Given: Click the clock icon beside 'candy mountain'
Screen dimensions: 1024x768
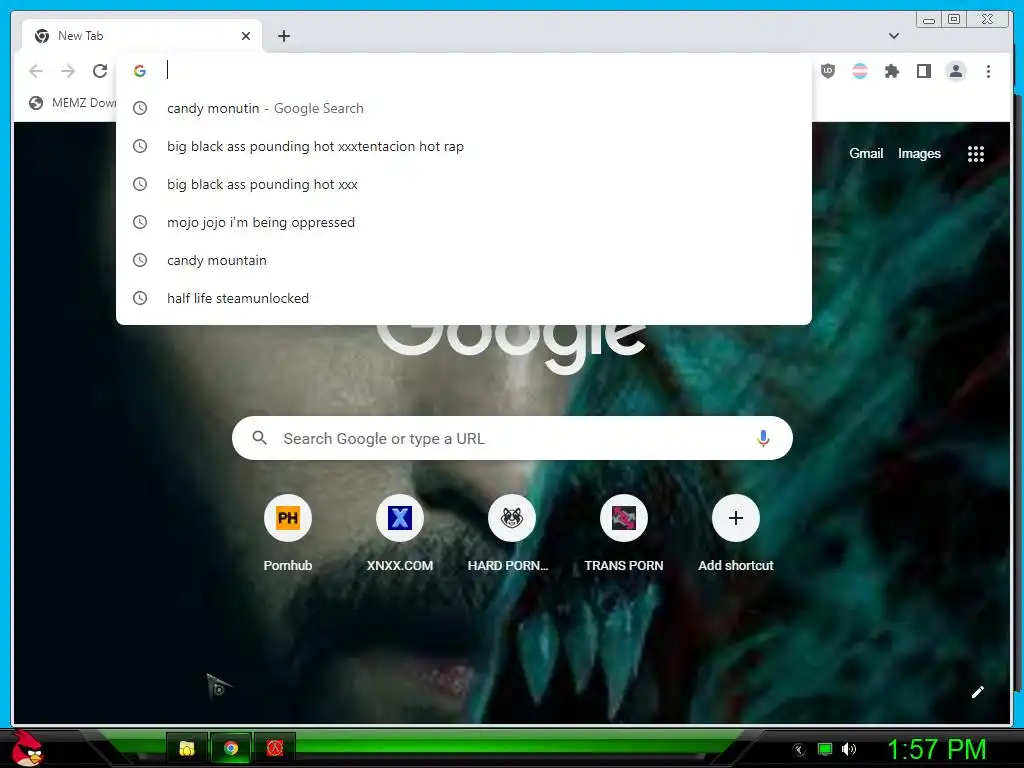Looking at the screenshot, I should coord(140,260).
